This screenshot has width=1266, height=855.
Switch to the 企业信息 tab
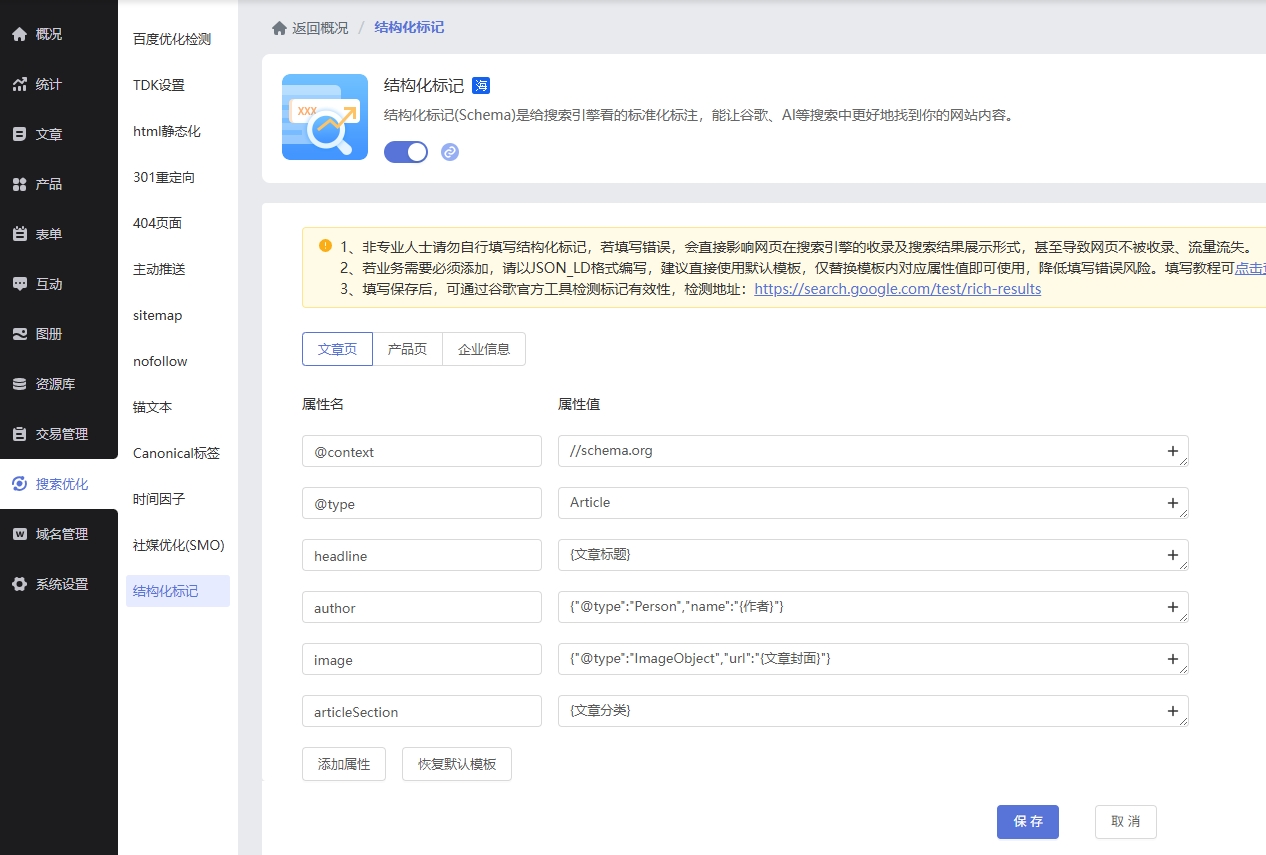click(x=484, y=349)
